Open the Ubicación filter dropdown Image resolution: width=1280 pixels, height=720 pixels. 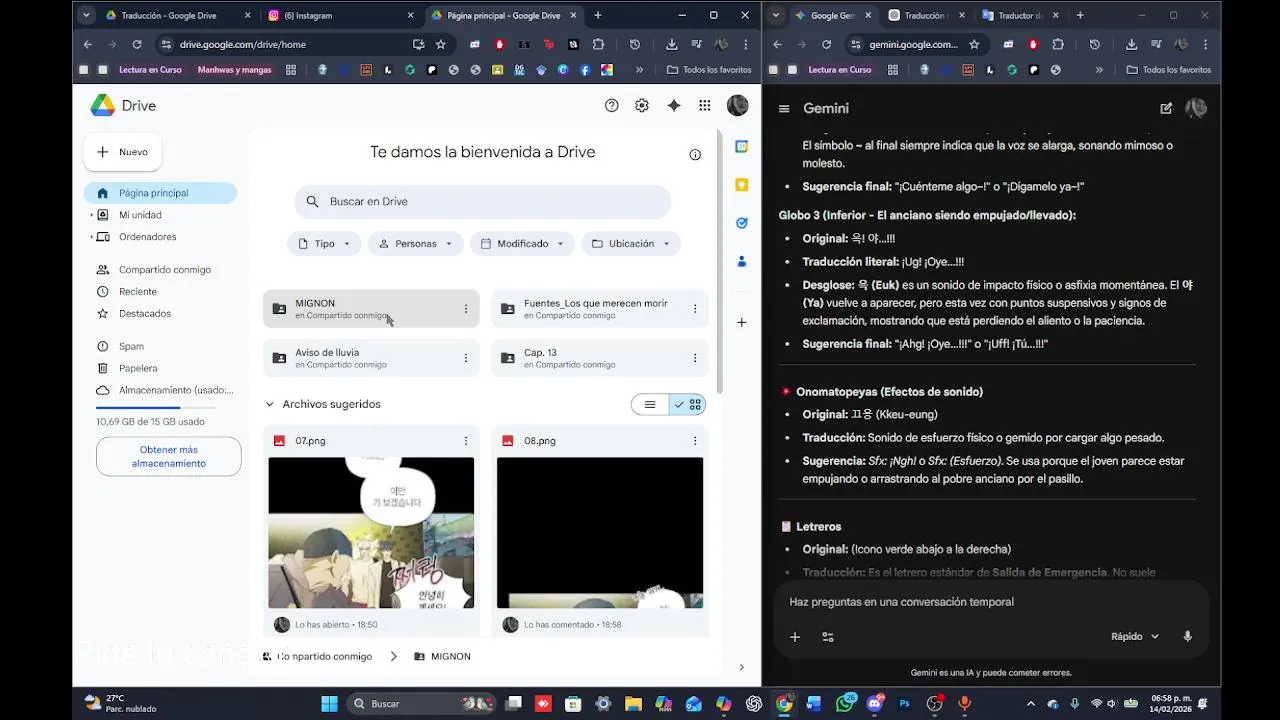[x=631, y=244]
